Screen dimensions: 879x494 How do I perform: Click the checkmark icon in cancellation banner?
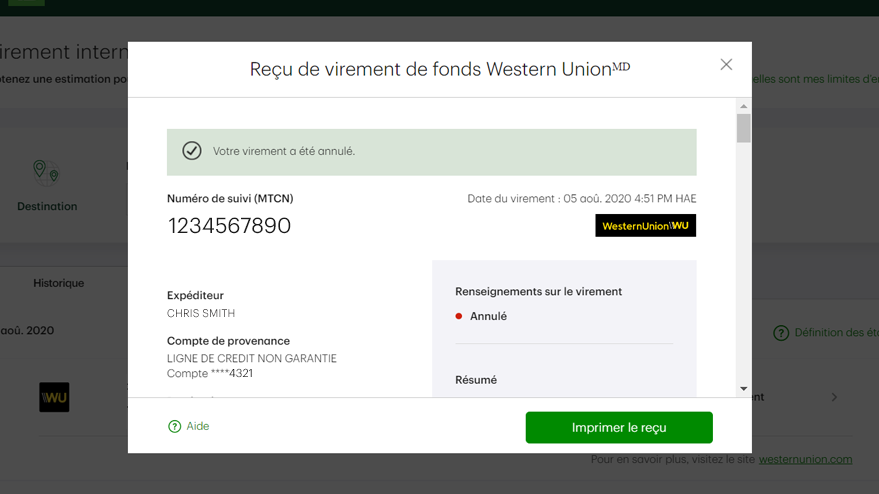point(192,151)
